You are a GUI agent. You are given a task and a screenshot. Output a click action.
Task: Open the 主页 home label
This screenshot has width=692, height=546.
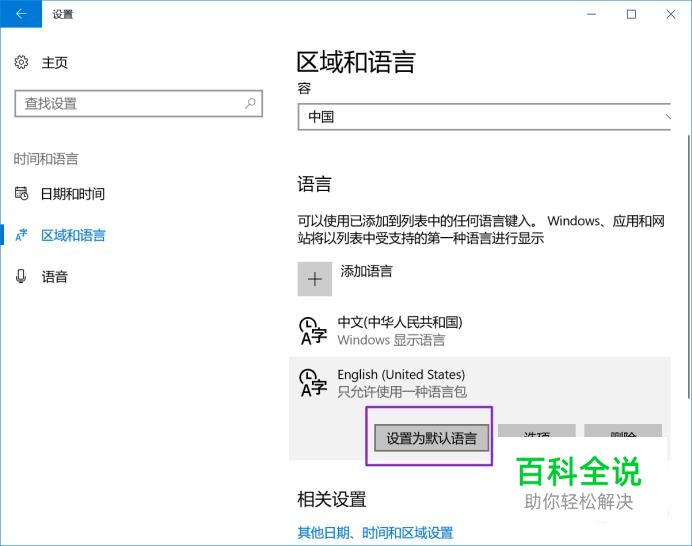point(55,63)
